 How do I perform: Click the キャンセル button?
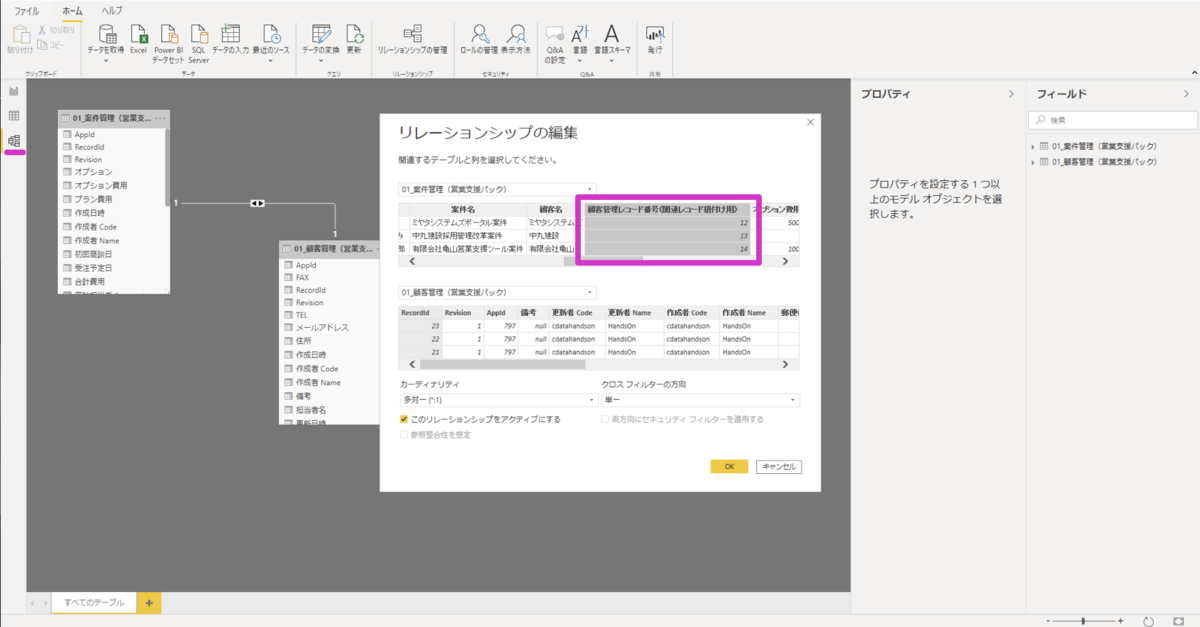tap(779, 467)
